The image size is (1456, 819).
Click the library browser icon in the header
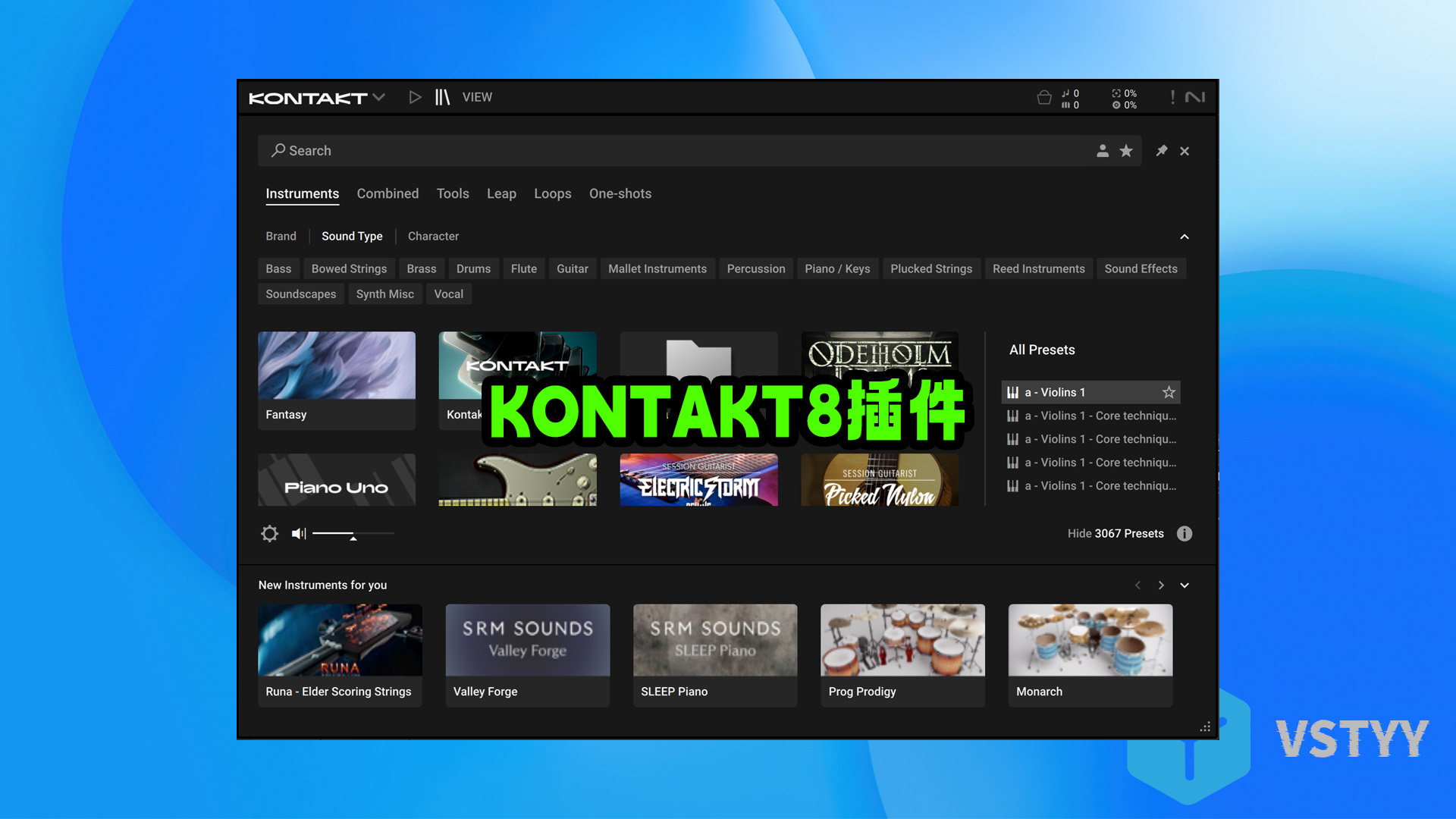(443, 97)
